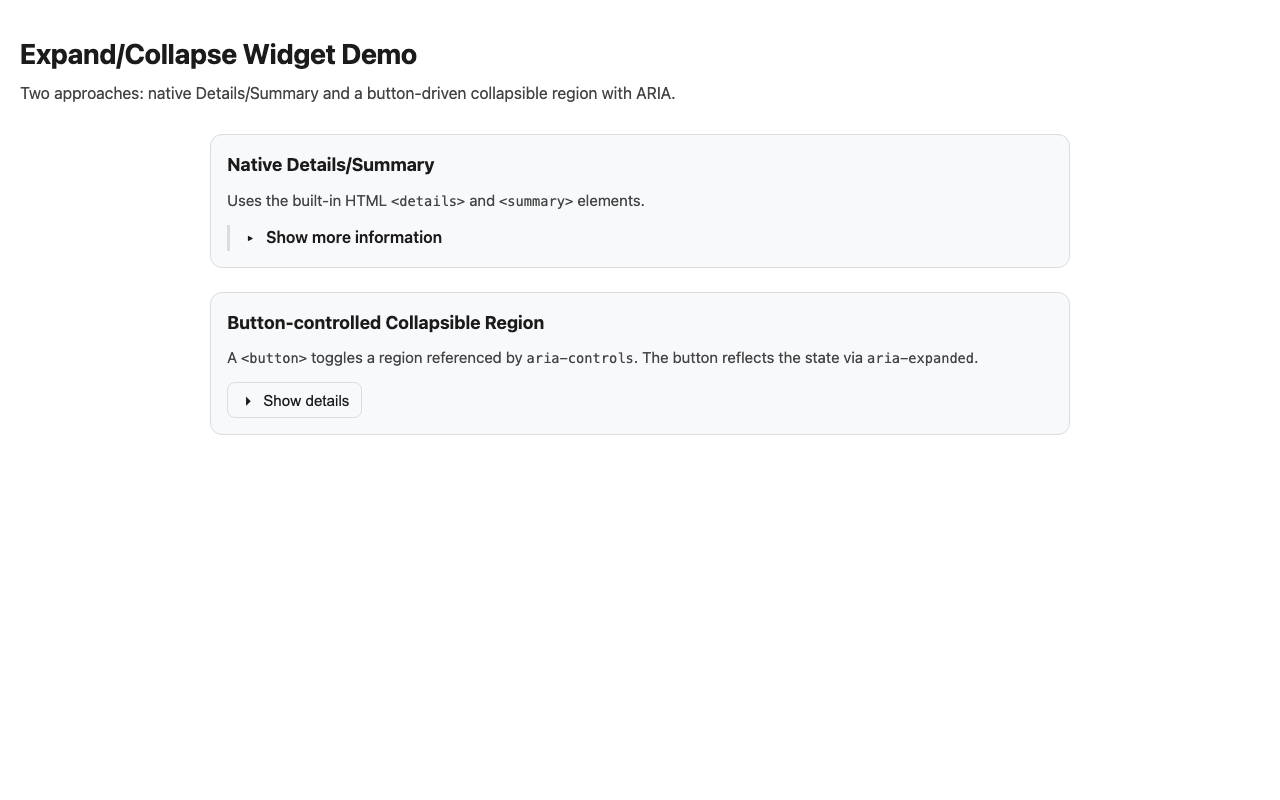
Task: Click the triangle icon inside Show details button
Action: tap(247, 400)
